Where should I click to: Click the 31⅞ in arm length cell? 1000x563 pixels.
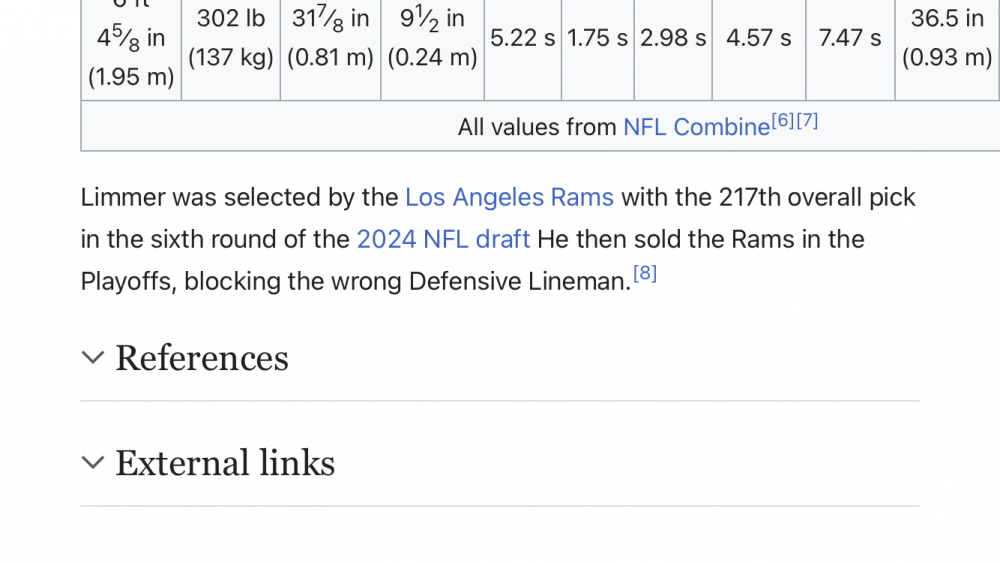coord(331,38)
